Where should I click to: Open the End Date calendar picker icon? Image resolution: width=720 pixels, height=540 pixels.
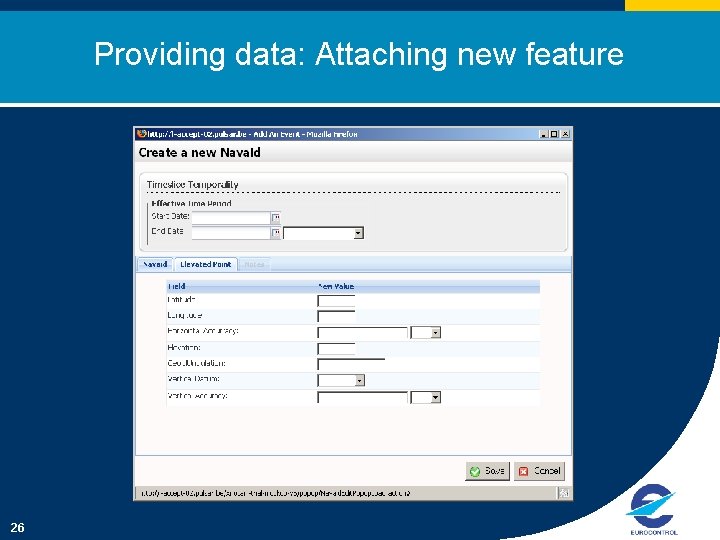(x=276, y=233)
